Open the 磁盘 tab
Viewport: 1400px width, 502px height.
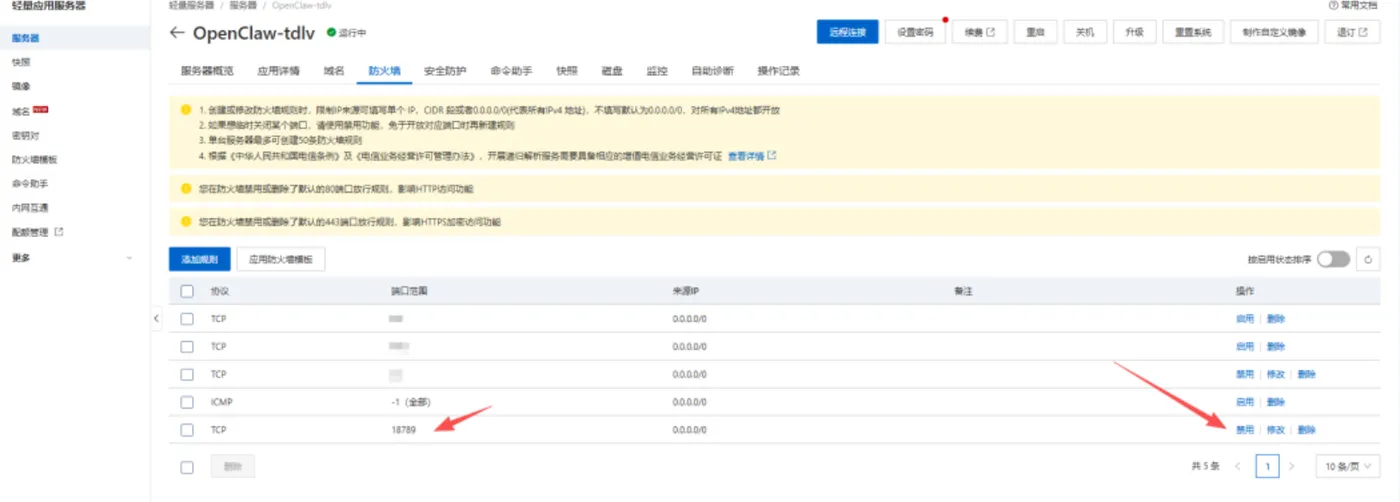612,71
